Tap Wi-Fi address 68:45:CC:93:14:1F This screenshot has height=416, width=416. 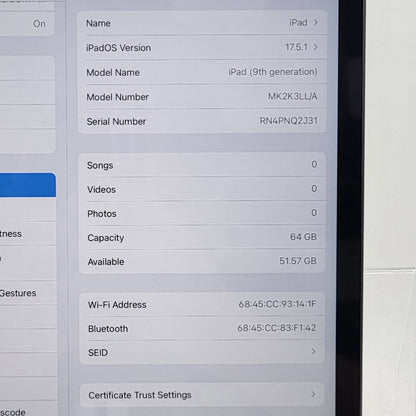pos(277,304)
